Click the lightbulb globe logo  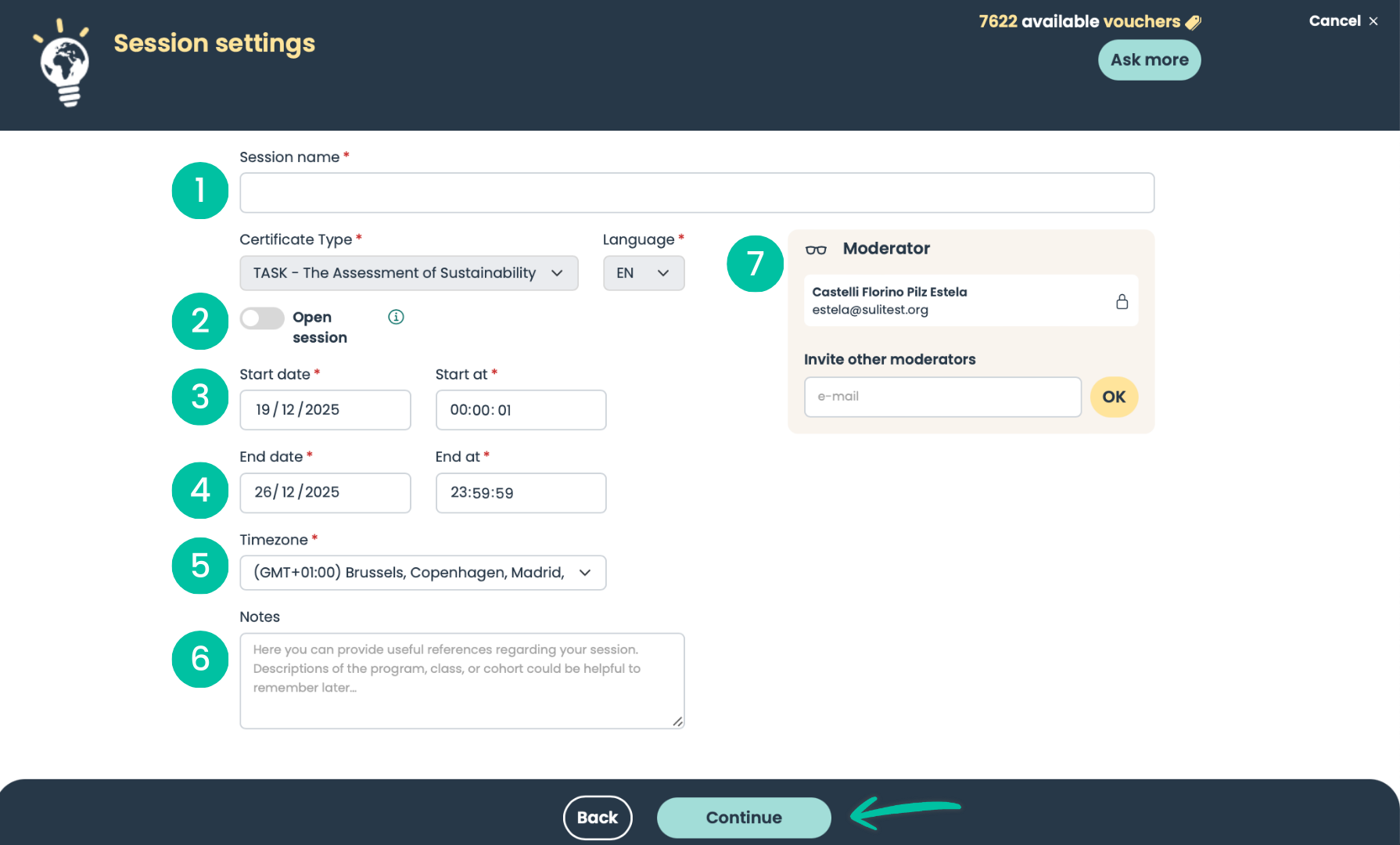pos(64,64)
